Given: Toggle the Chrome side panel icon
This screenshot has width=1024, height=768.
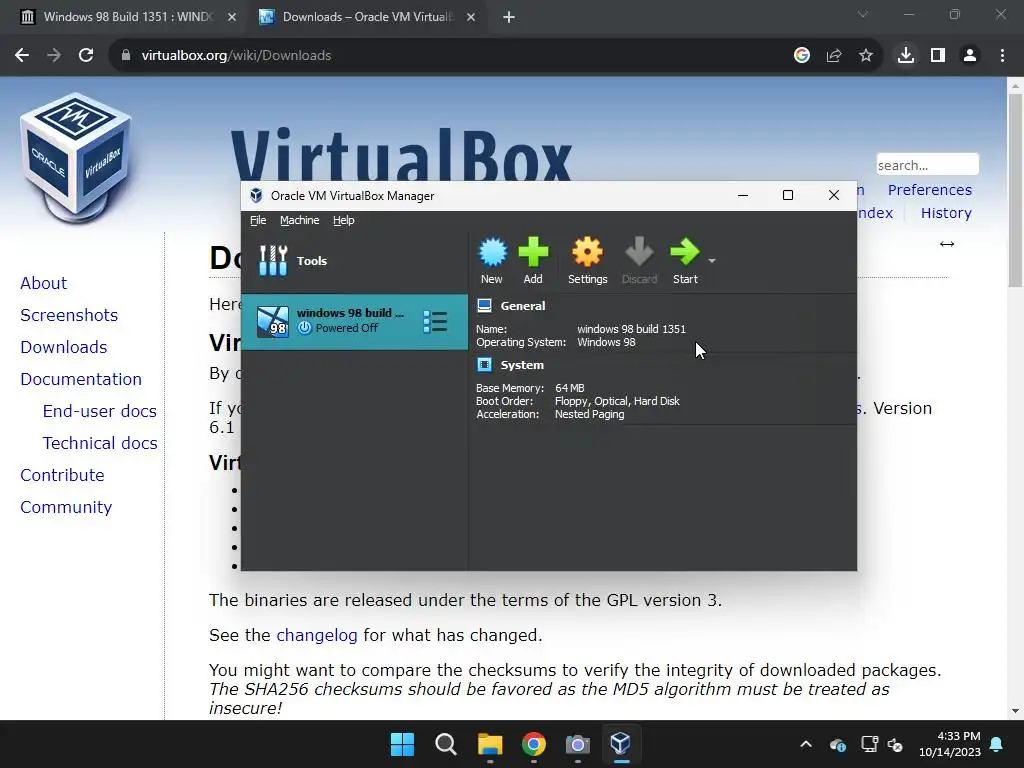Looking at the screenshot, I should (938, 56).
